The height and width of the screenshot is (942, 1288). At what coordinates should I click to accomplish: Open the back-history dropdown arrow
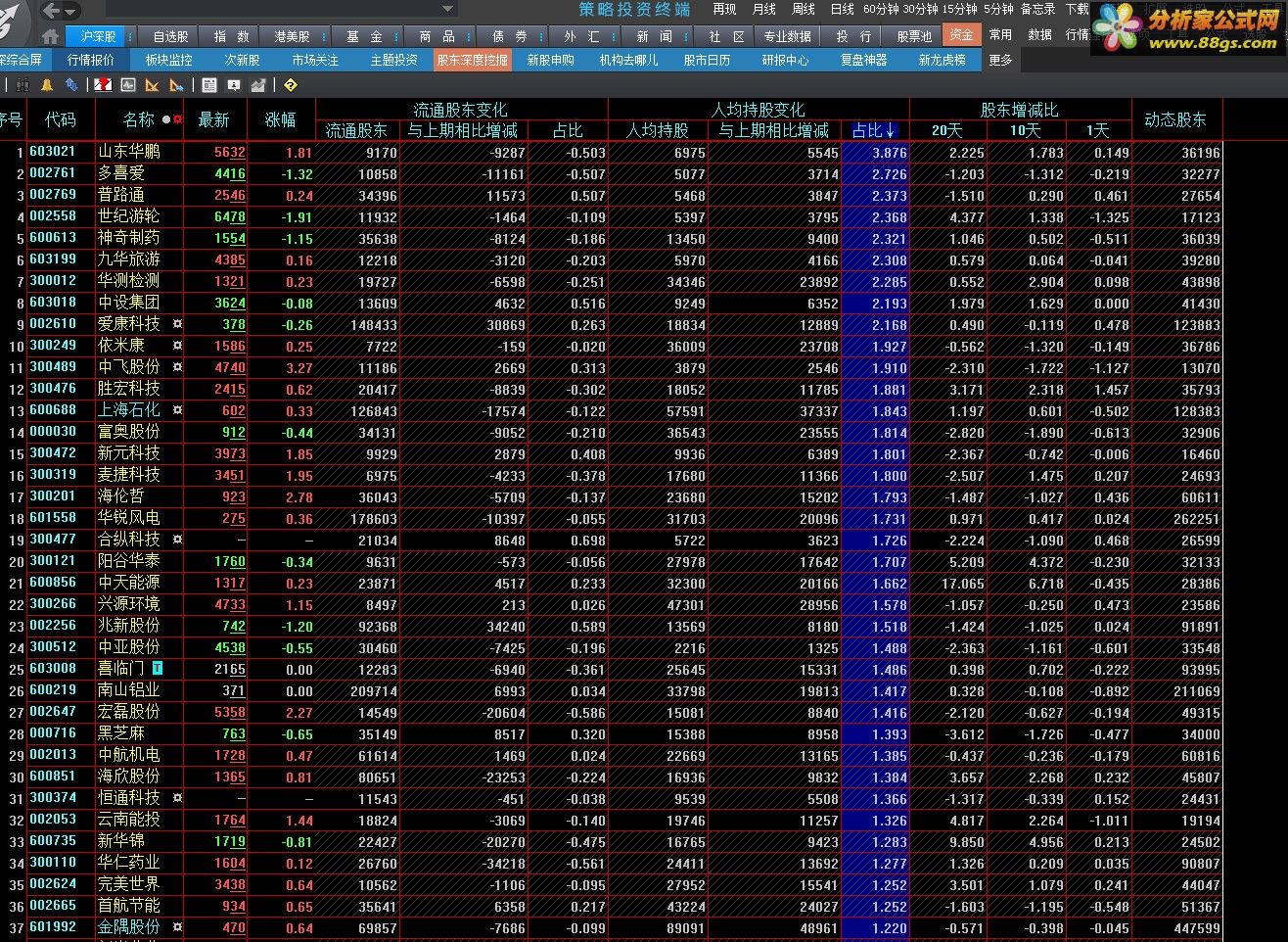click(x=70, y=13)
